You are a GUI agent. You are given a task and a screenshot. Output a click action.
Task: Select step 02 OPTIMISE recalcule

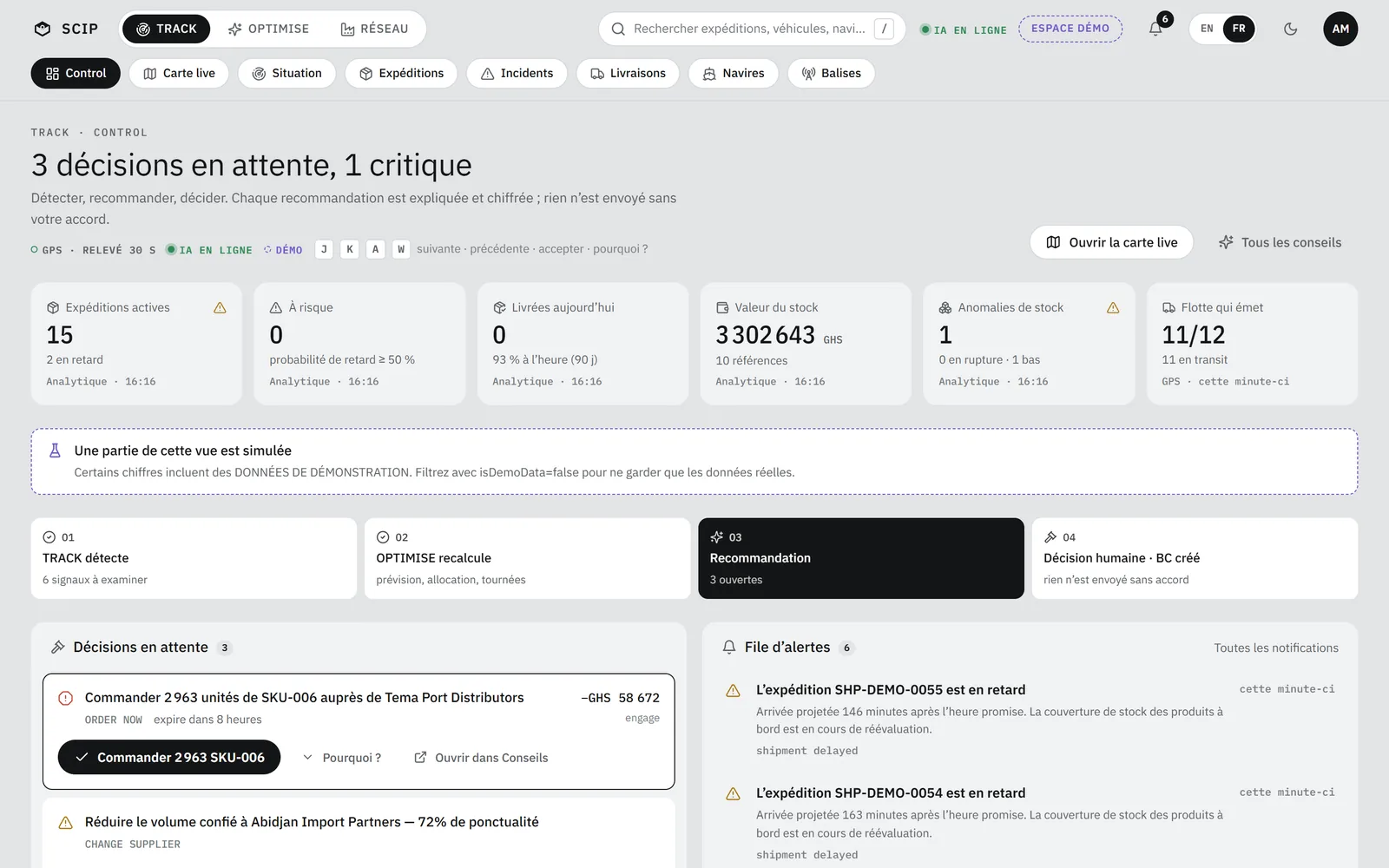527,558
